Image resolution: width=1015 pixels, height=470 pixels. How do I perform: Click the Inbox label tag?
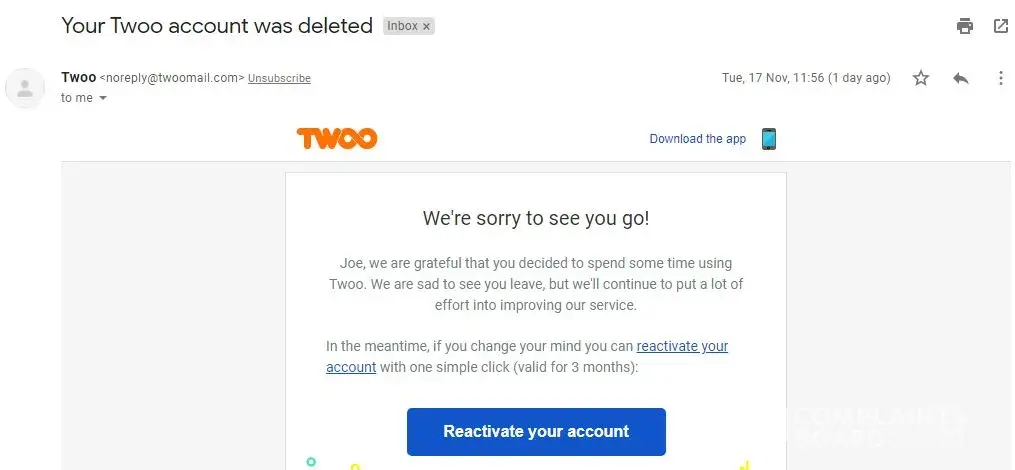[x=402, y=27]
